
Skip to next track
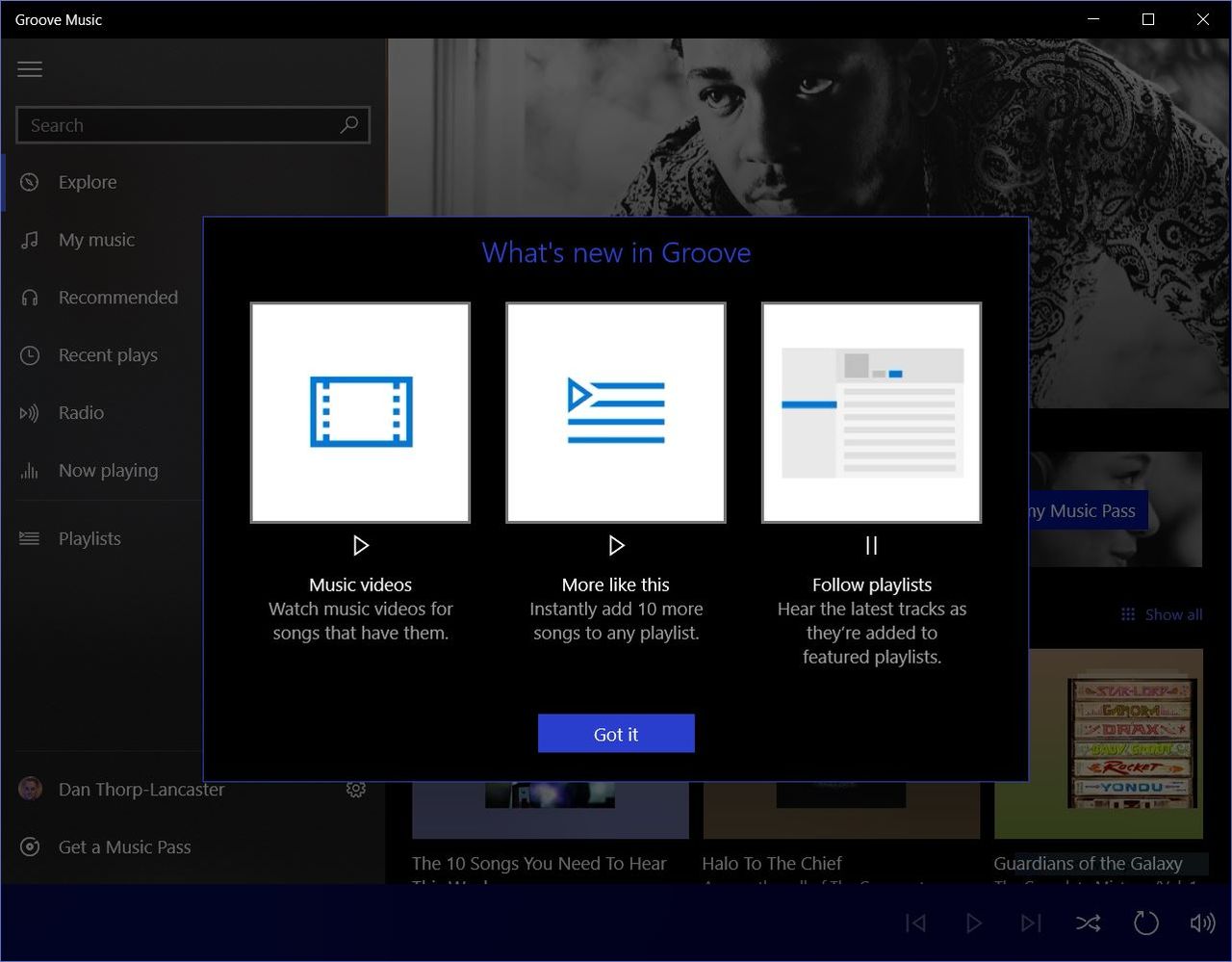click(x=1031, y=923)
